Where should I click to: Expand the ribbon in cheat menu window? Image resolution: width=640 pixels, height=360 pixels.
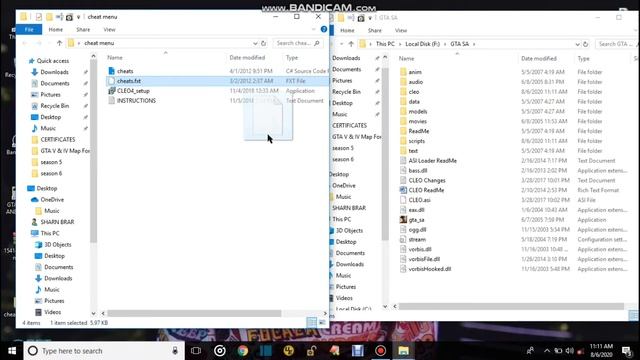314,29
